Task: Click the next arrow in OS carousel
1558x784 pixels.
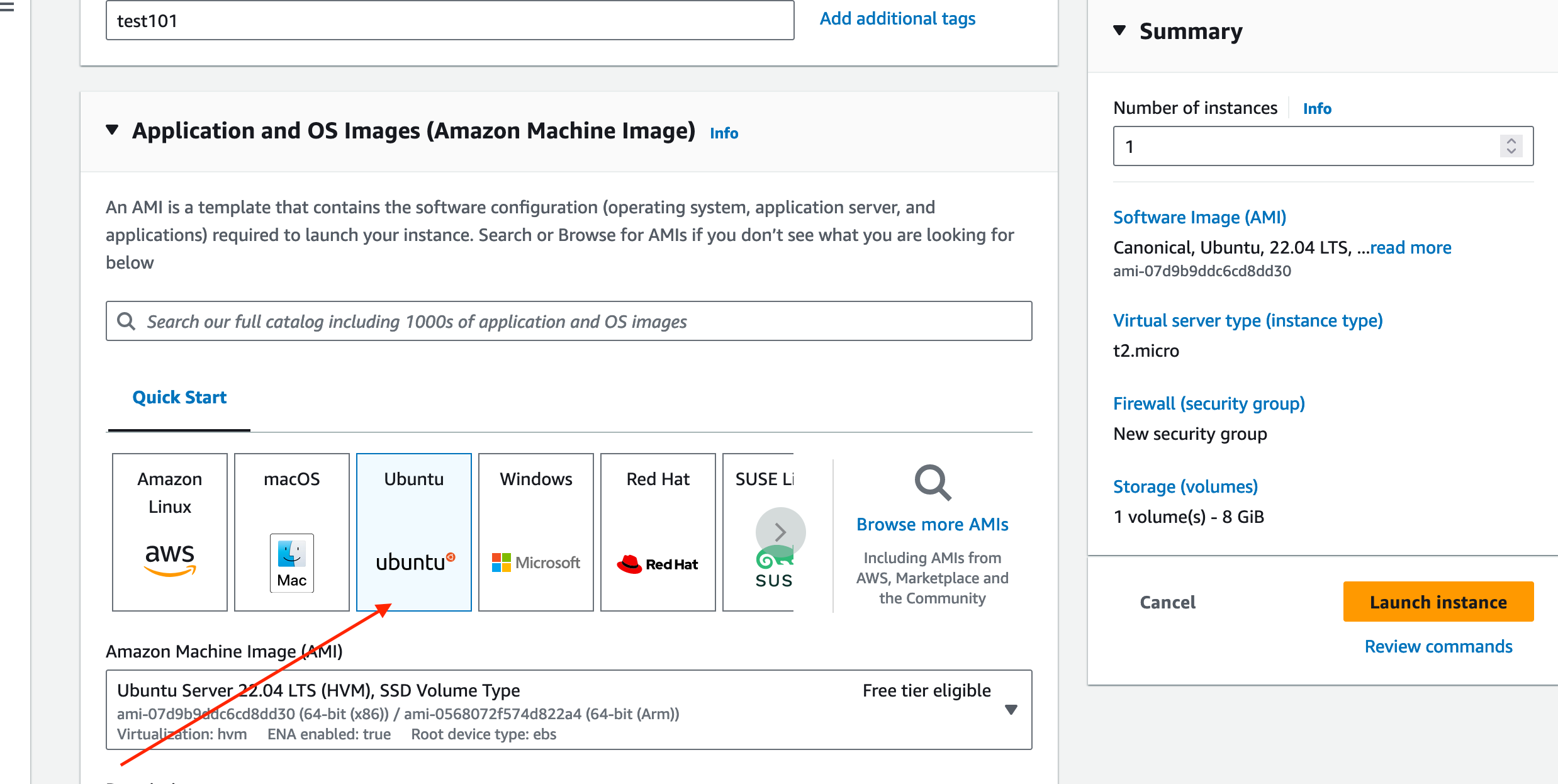Action: [x=780, y=532]
